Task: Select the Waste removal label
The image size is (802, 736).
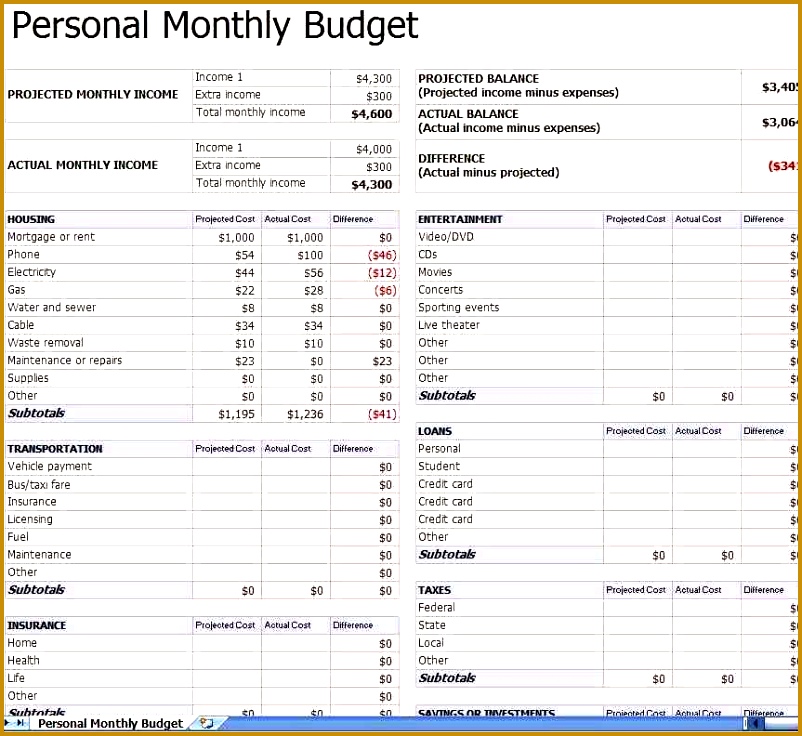Action: pyautogui.click(x=46, y=343)
